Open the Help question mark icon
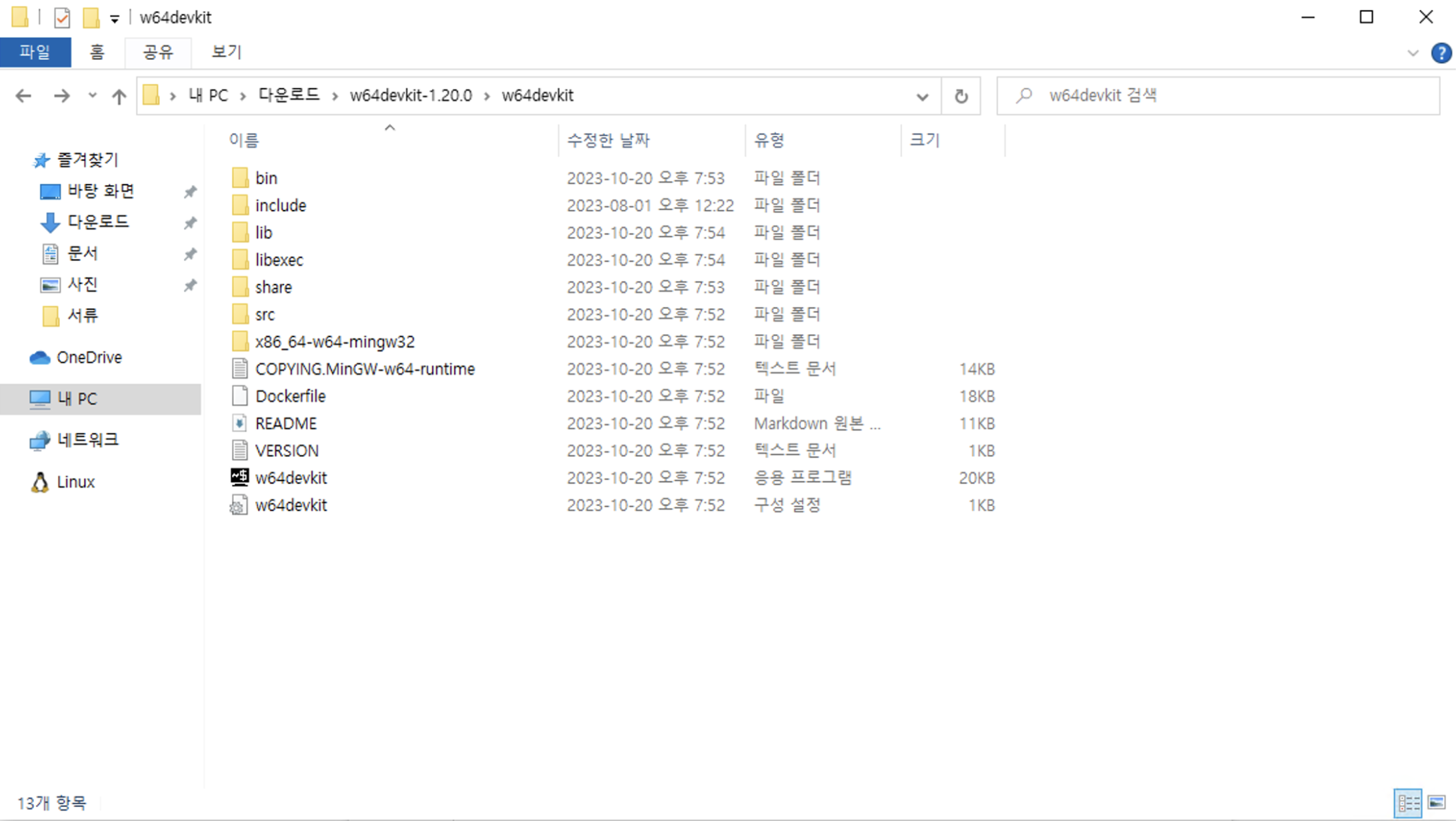1456x821 pixels. [1441, 53]
